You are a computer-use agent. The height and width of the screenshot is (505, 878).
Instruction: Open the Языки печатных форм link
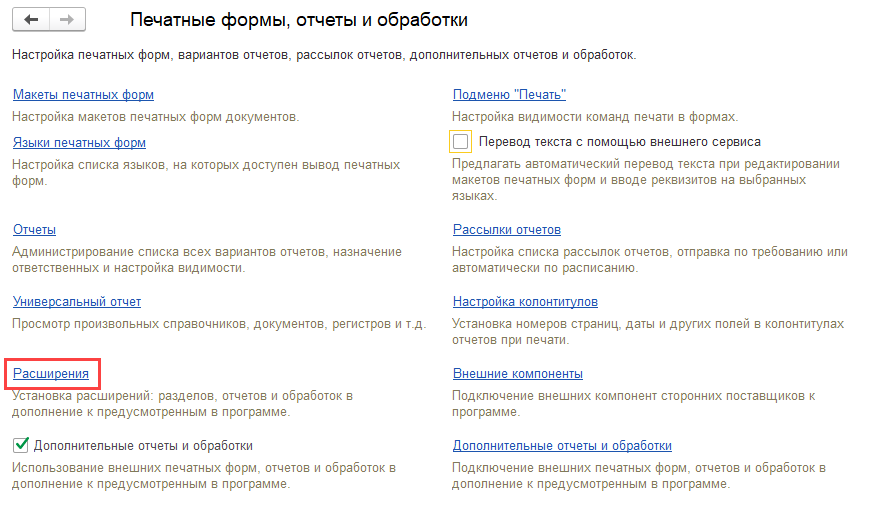point(79,143)
